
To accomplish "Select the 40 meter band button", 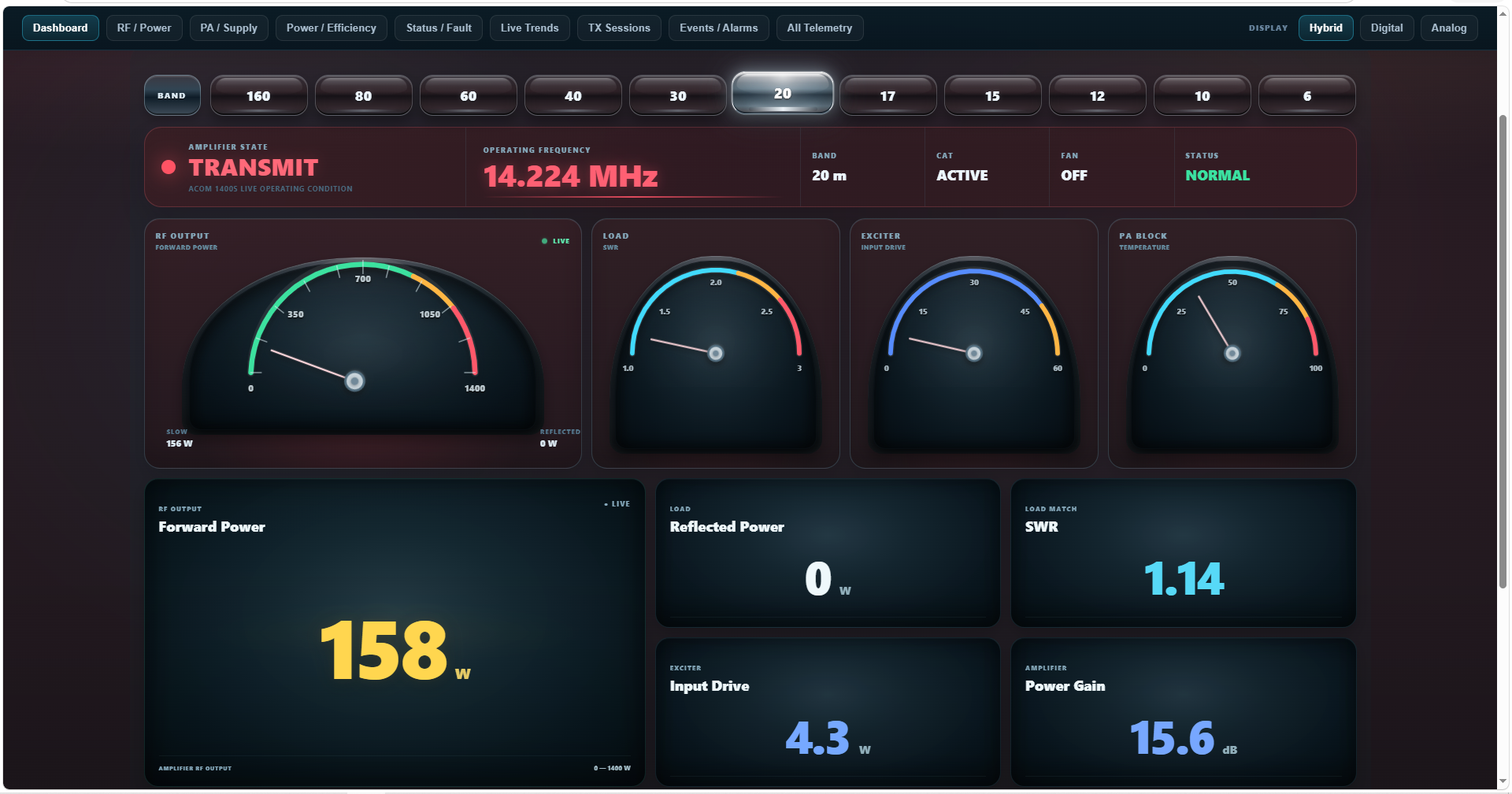I will click(573, 95).
